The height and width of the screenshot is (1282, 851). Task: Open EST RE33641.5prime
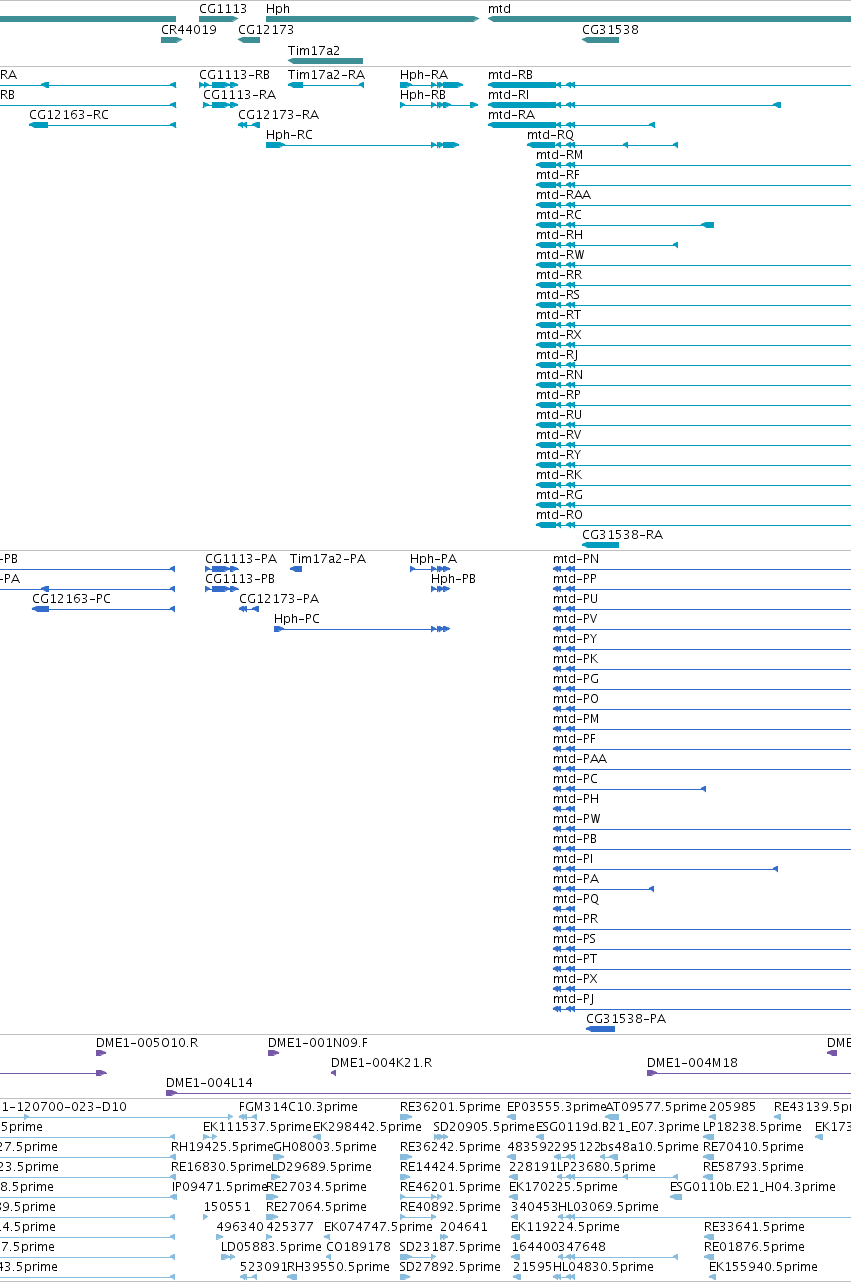(x=754, y=1226)
